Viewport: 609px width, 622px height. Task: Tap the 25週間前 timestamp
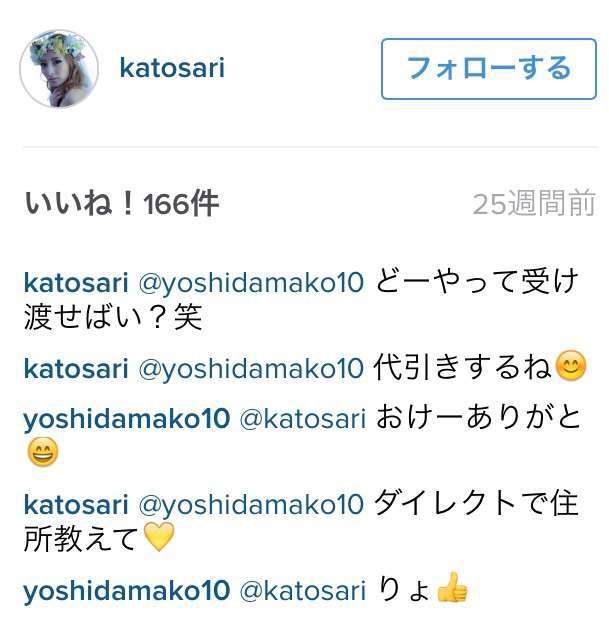point(534,204)
